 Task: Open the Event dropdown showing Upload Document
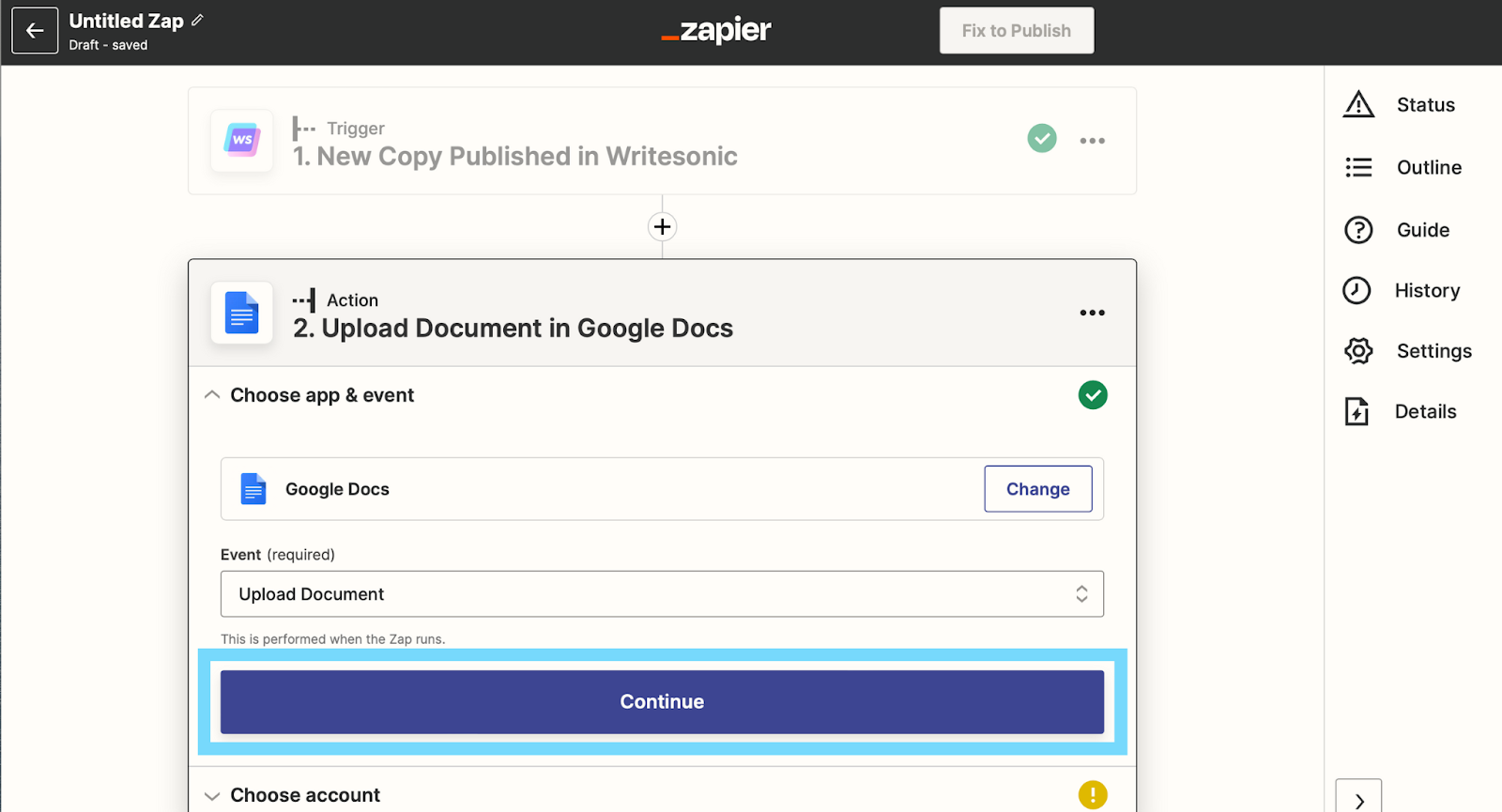point(662,594)
